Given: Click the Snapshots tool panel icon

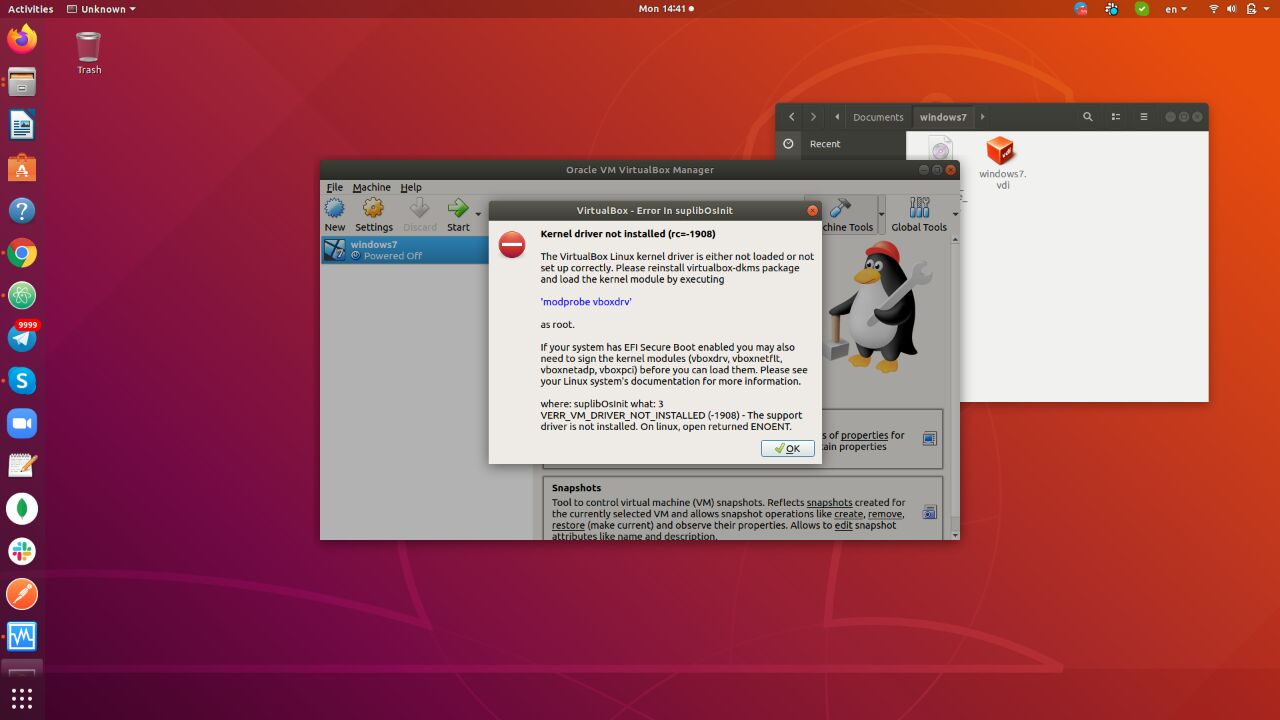Looking at the screenshot, I should (x=930, y=512).
